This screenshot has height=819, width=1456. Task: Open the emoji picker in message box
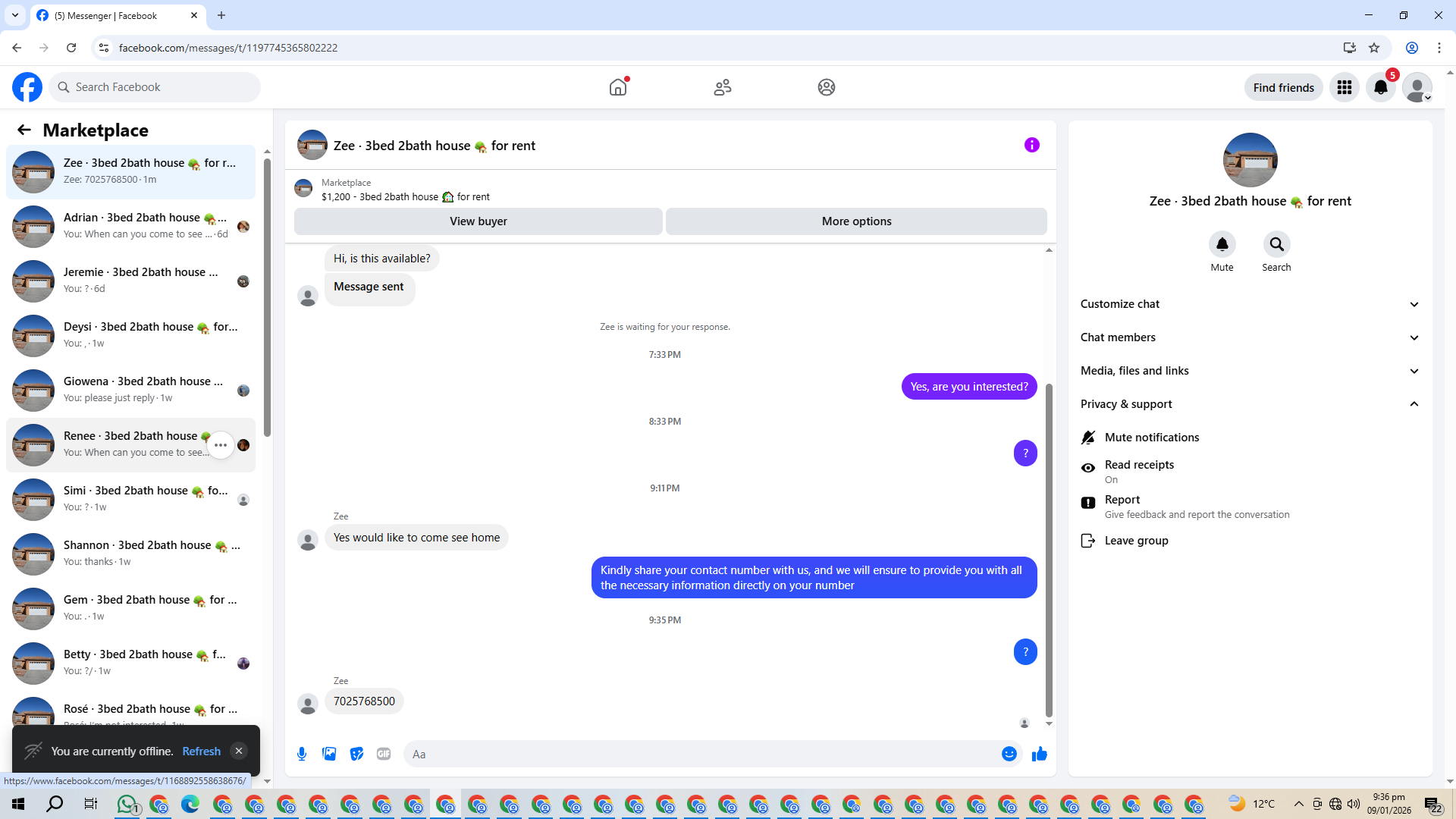pyautogui.click(x=1009, y=754)
